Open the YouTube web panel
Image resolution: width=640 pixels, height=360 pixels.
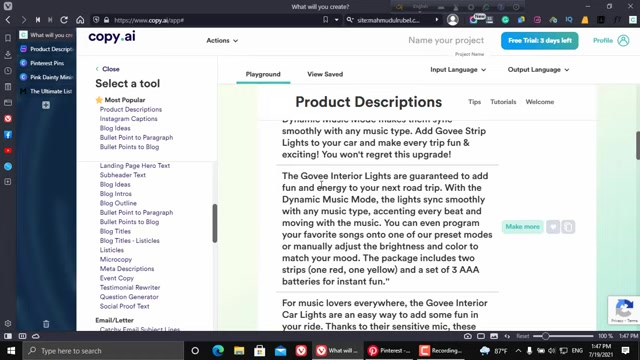[x=8, y=151]
